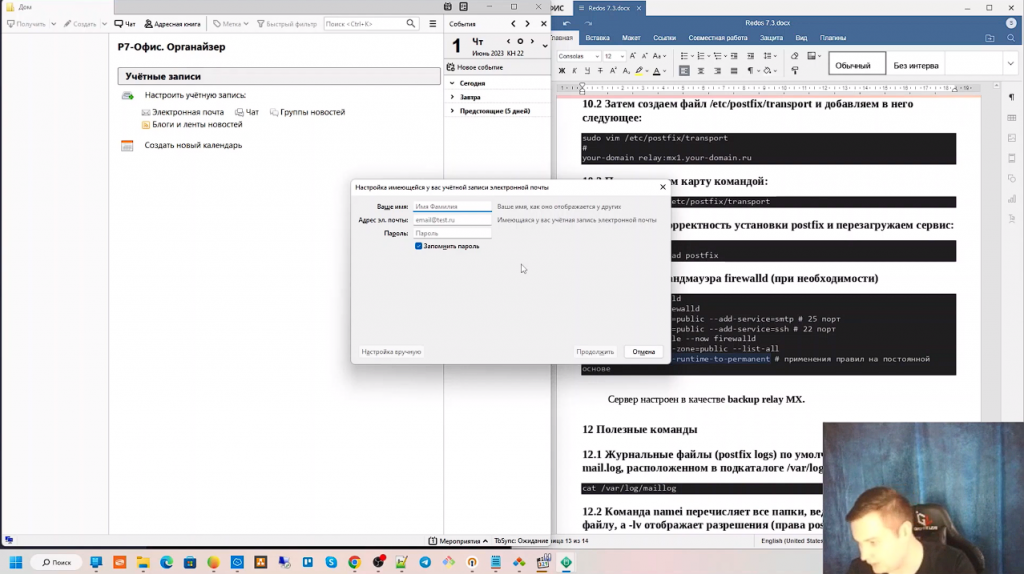Screen dimensions: 1024x574
Task: Decrease font size in document editor
Action: 645,56
